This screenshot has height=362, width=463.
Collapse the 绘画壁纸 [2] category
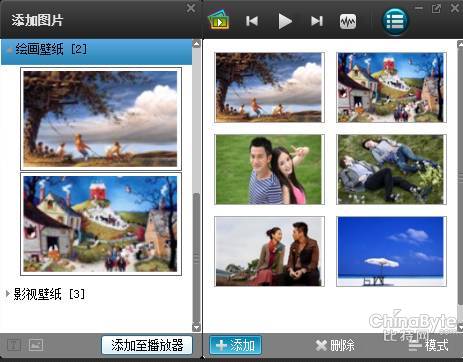97,52
